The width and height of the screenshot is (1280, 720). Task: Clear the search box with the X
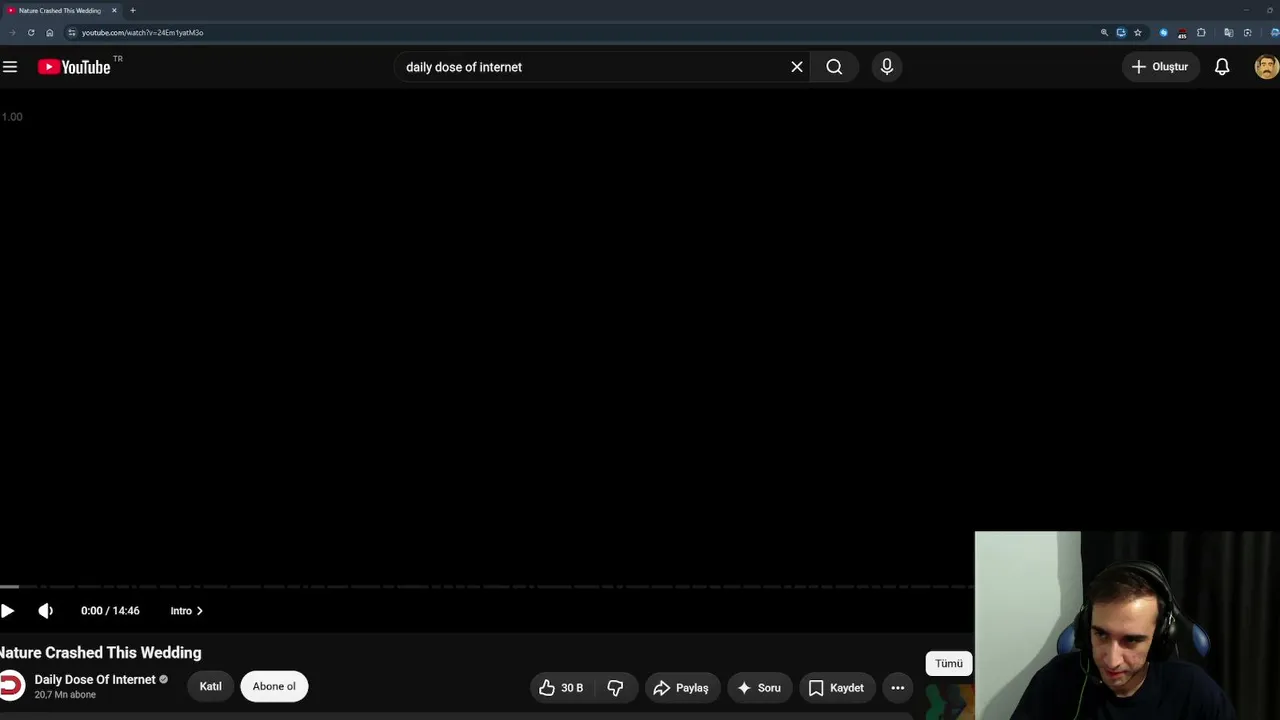pyautogui.click(x=797, y=67)
